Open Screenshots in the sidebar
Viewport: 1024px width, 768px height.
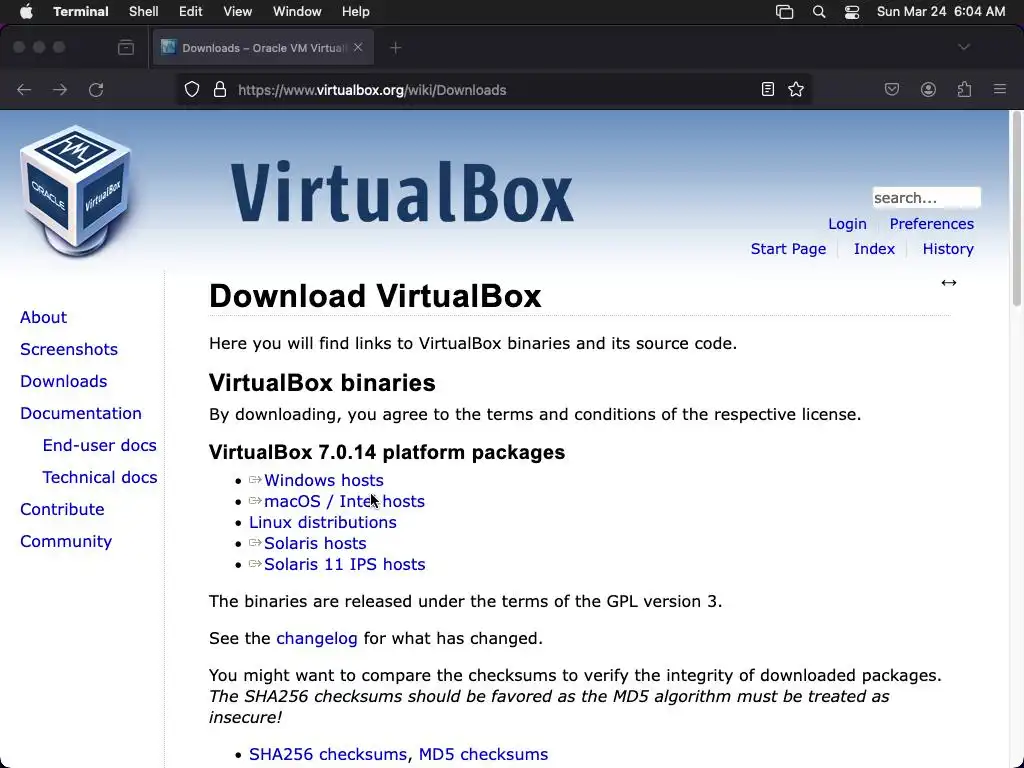click(69, 349)
